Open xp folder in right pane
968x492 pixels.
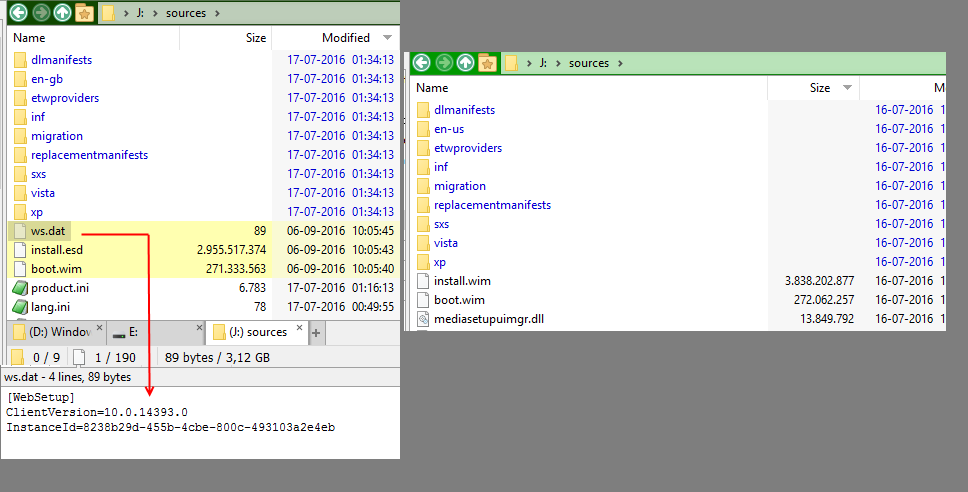(440, 262)
